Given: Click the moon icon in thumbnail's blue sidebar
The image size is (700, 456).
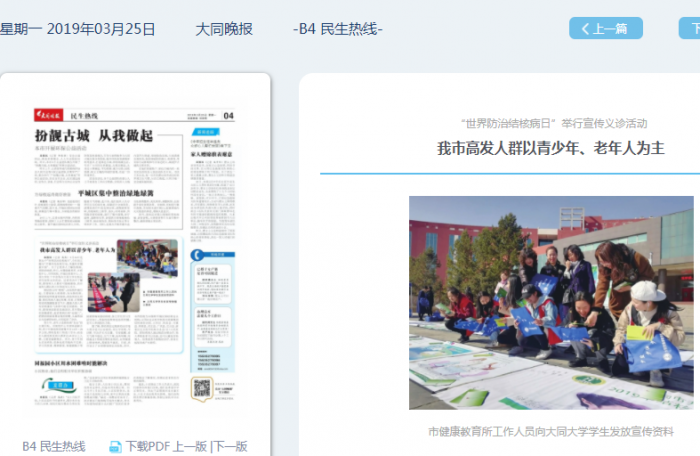Looking at the screenshot, I should (197, 255).
